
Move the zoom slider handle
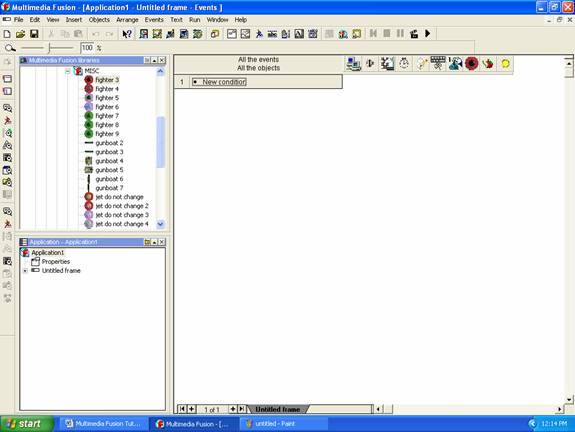coord(49,48)
